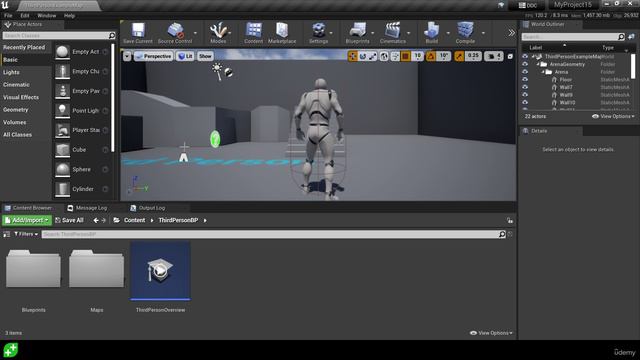The height and width of the screenshot is (360, 640).
Task: Open the viewport options dropdown arrow
Action: (127, 56)
